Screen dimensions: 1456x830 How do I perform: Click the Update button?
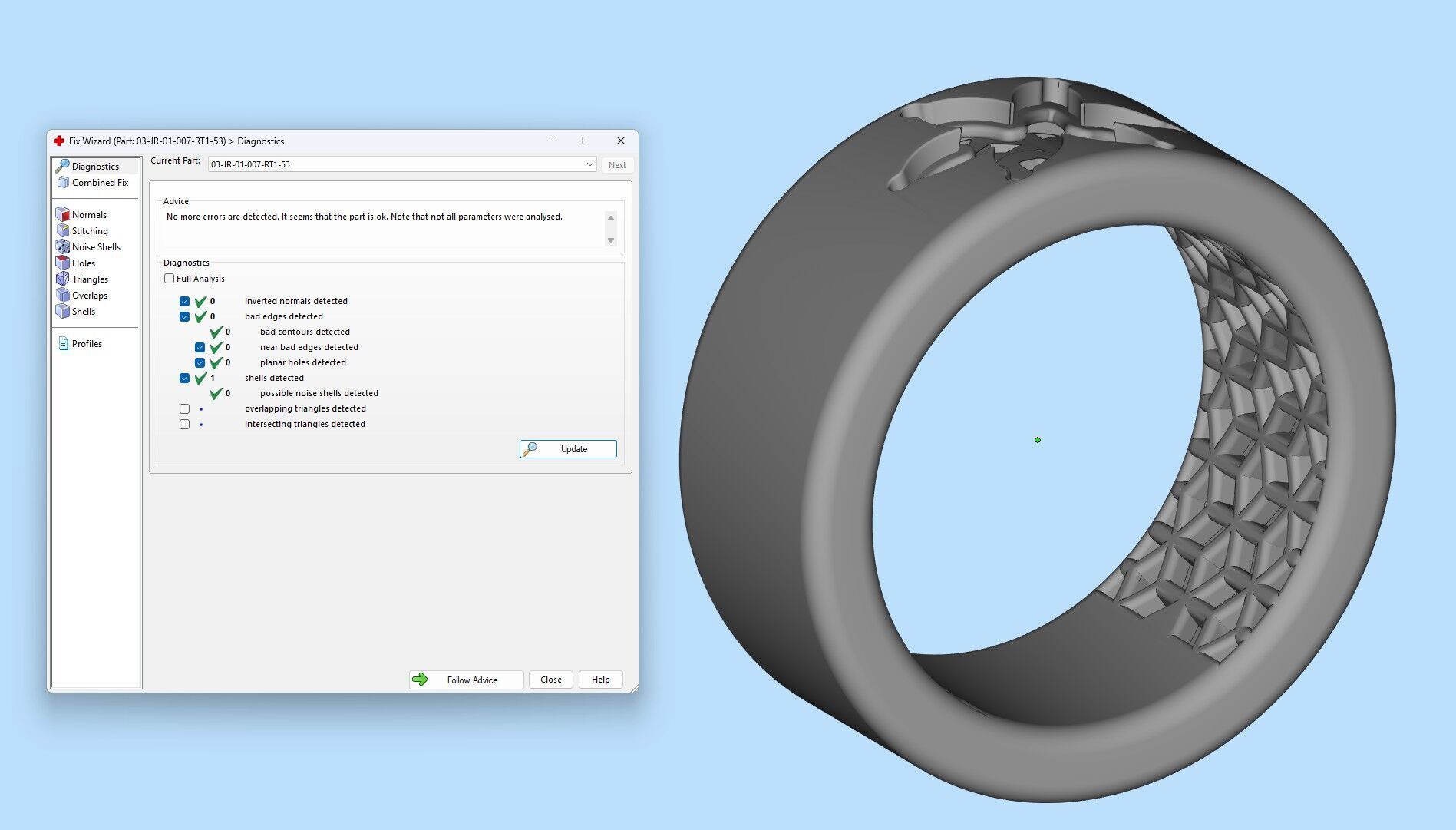point(568,449)
